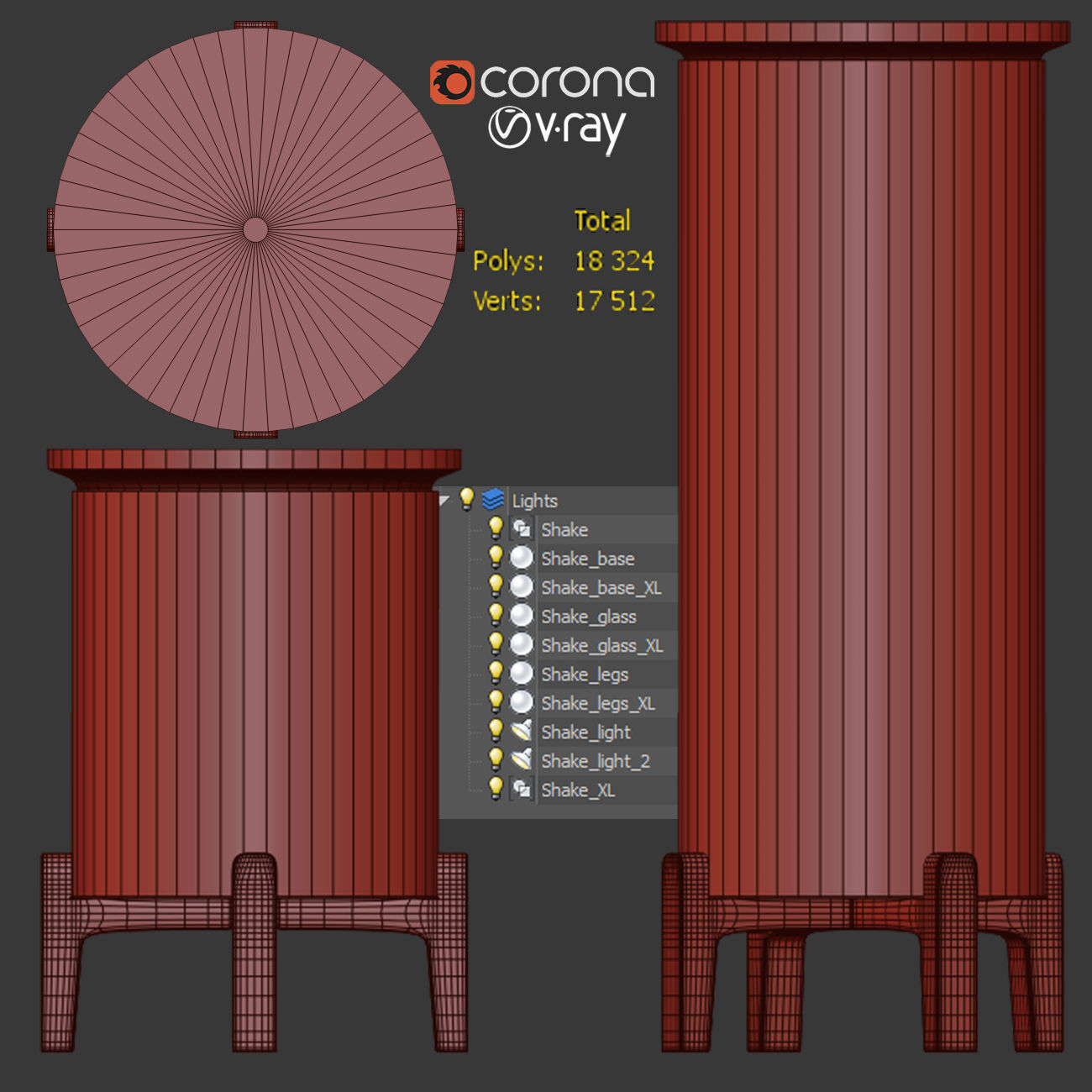The height and width of the screenshot is (1092, 1092).
Task: Collapse the Lights layer tree
Action: (x=444, y=500)
